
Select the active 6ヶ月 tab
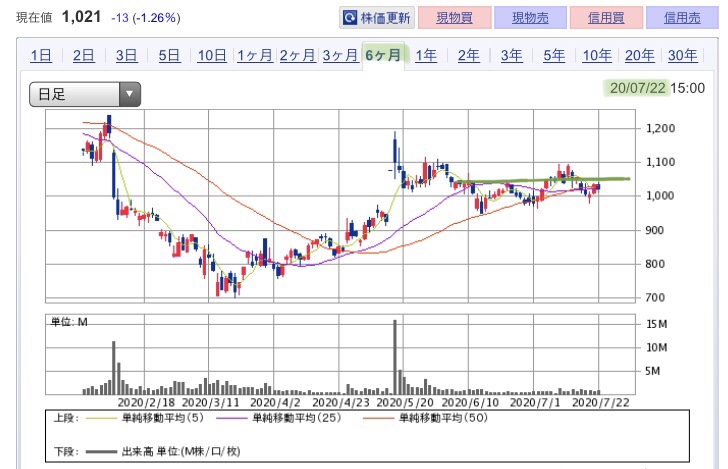coord(383,56)
